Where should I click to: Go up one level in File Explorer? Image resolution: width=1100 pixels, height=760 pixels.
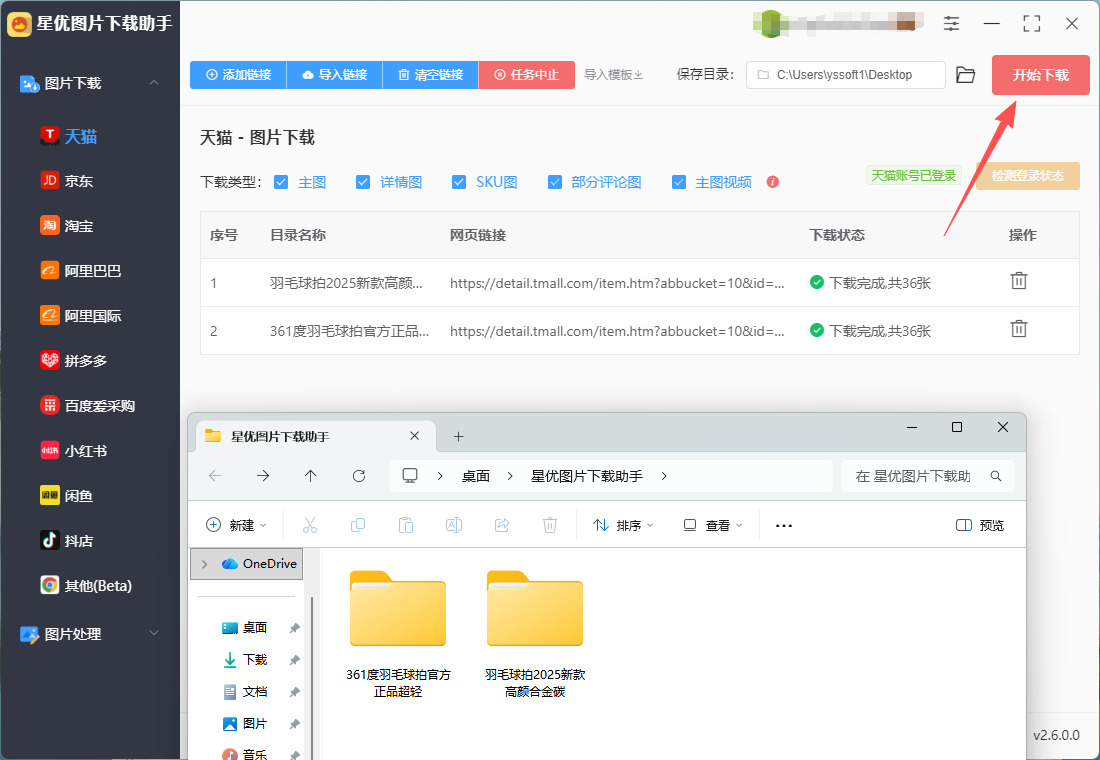(311, 476)
